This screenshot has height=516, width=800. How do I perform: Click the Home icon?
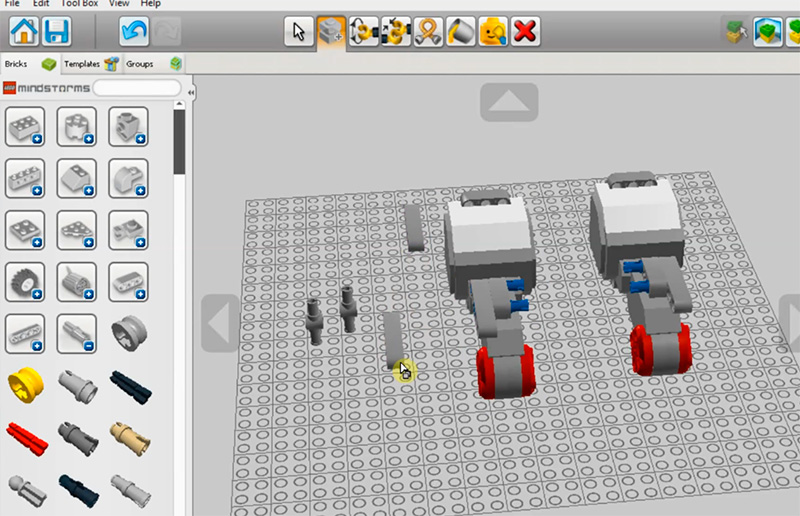click(24, 31)
